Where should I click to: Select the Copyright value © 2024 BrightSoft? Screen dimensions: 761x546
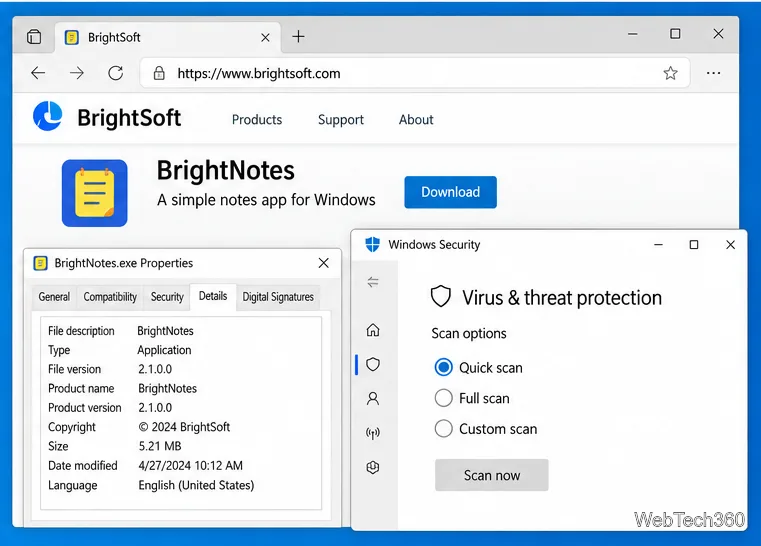[x=184, y=427]
